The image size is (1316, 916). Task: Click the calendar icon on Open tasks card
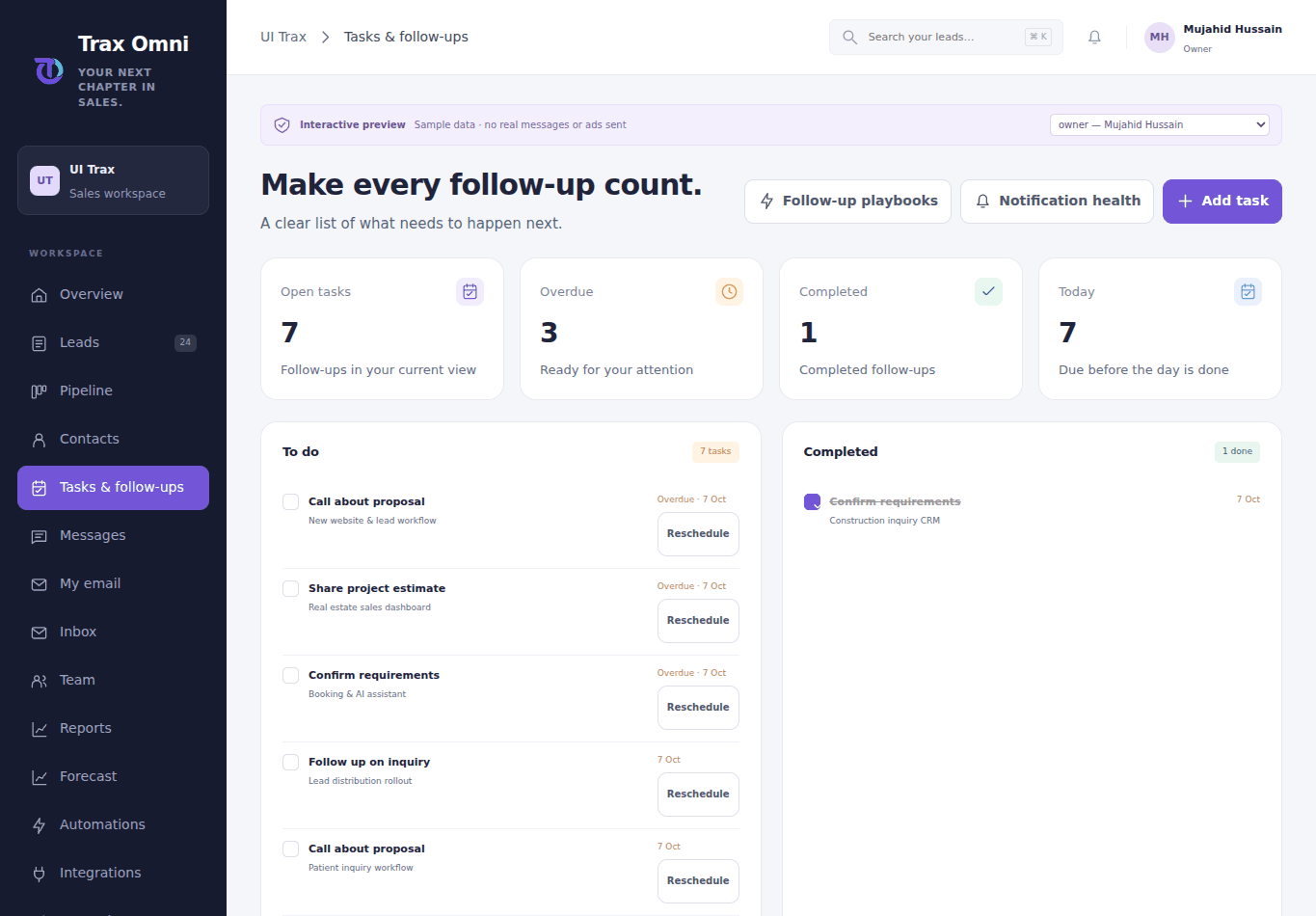click(470, 291)
